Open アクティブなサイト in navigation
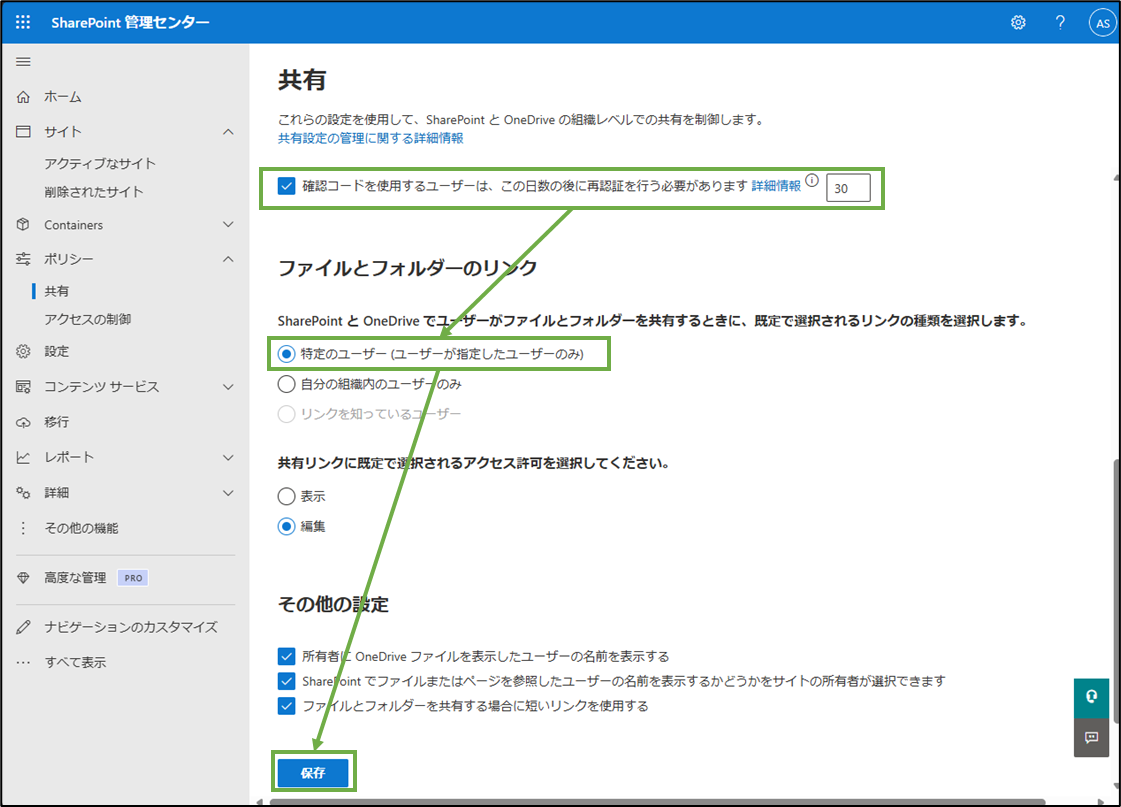 (x=100, y=163)
